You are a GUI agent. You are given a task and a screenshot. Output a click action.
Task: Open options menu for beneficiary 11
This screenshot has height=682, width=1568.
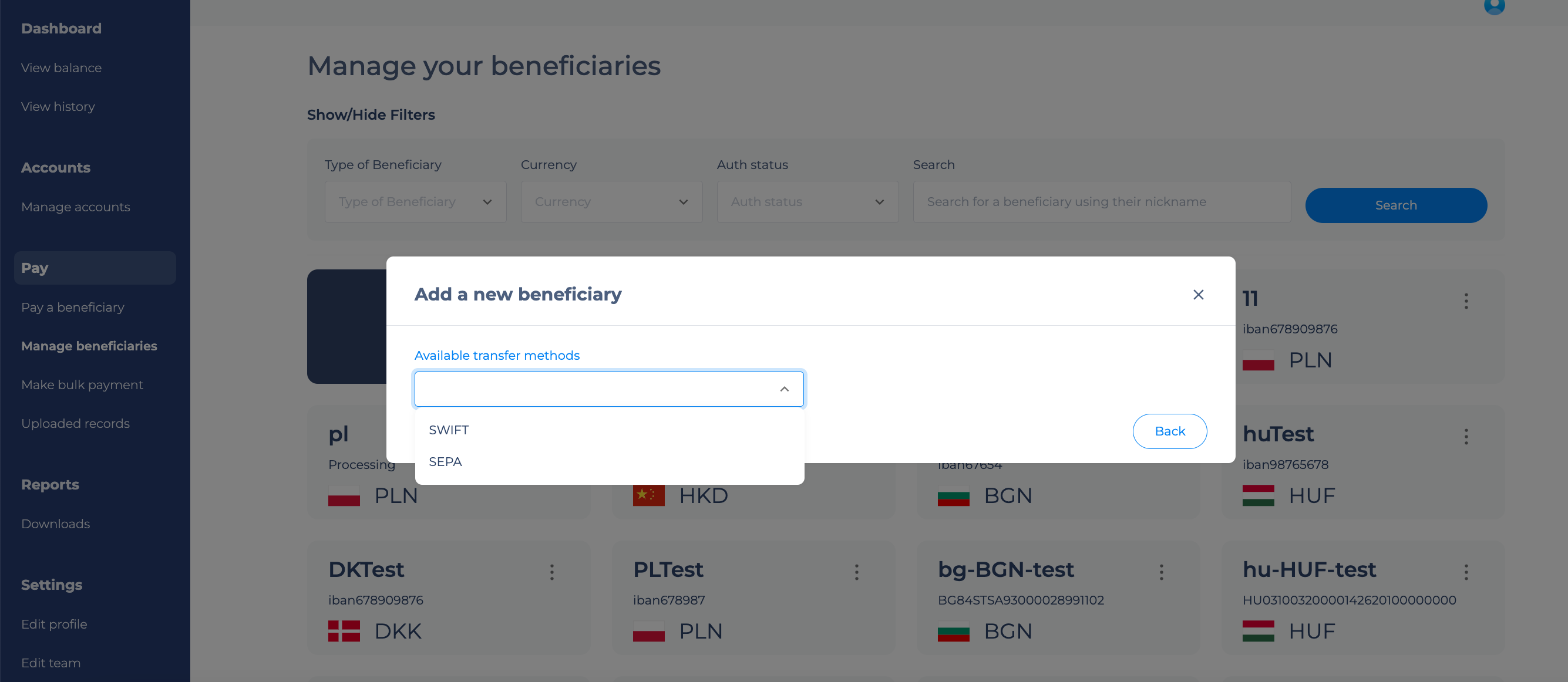1466,301
